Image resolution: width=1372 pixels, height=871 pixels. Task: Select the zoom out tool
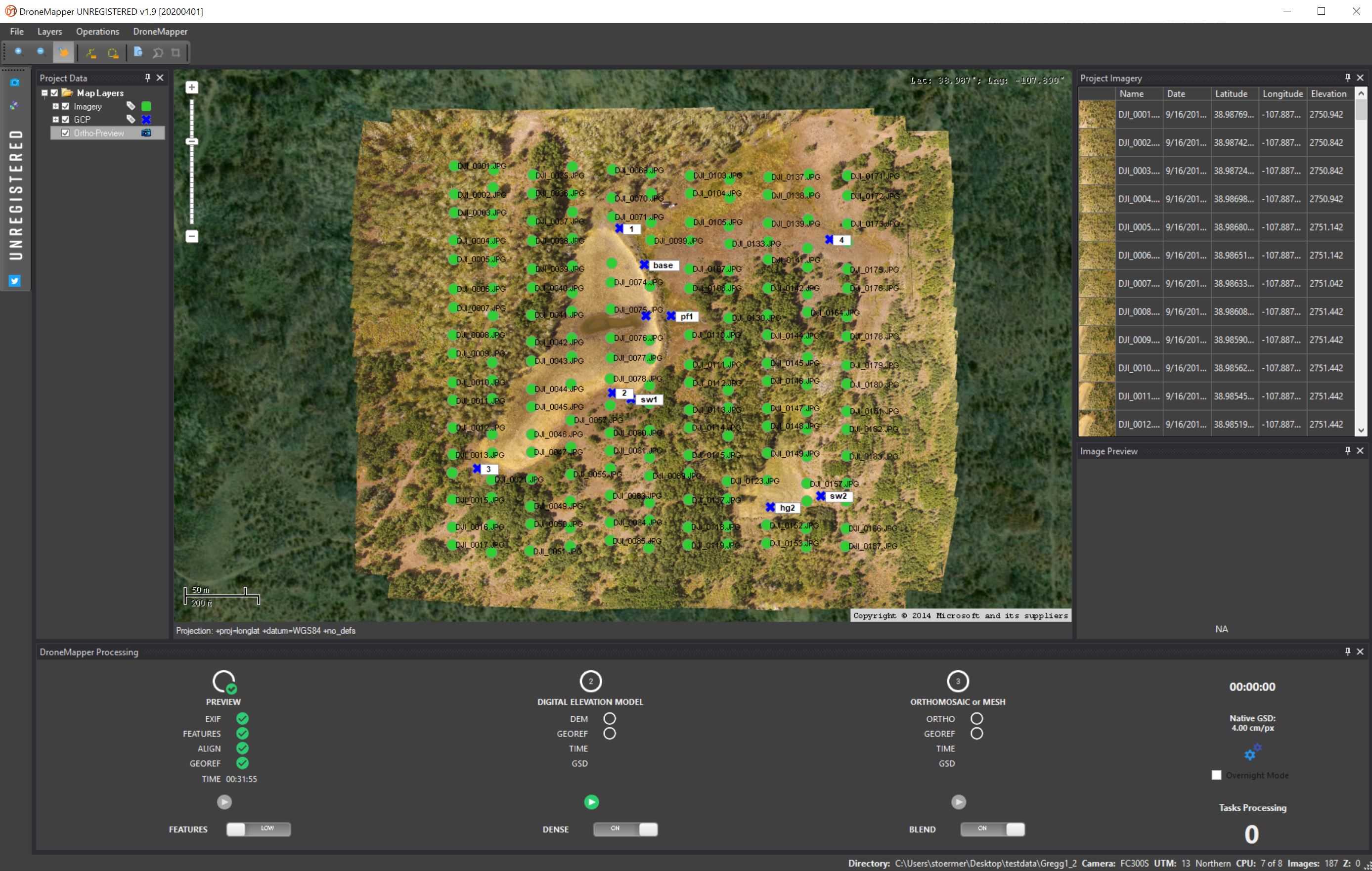click(x=41, y=52)
